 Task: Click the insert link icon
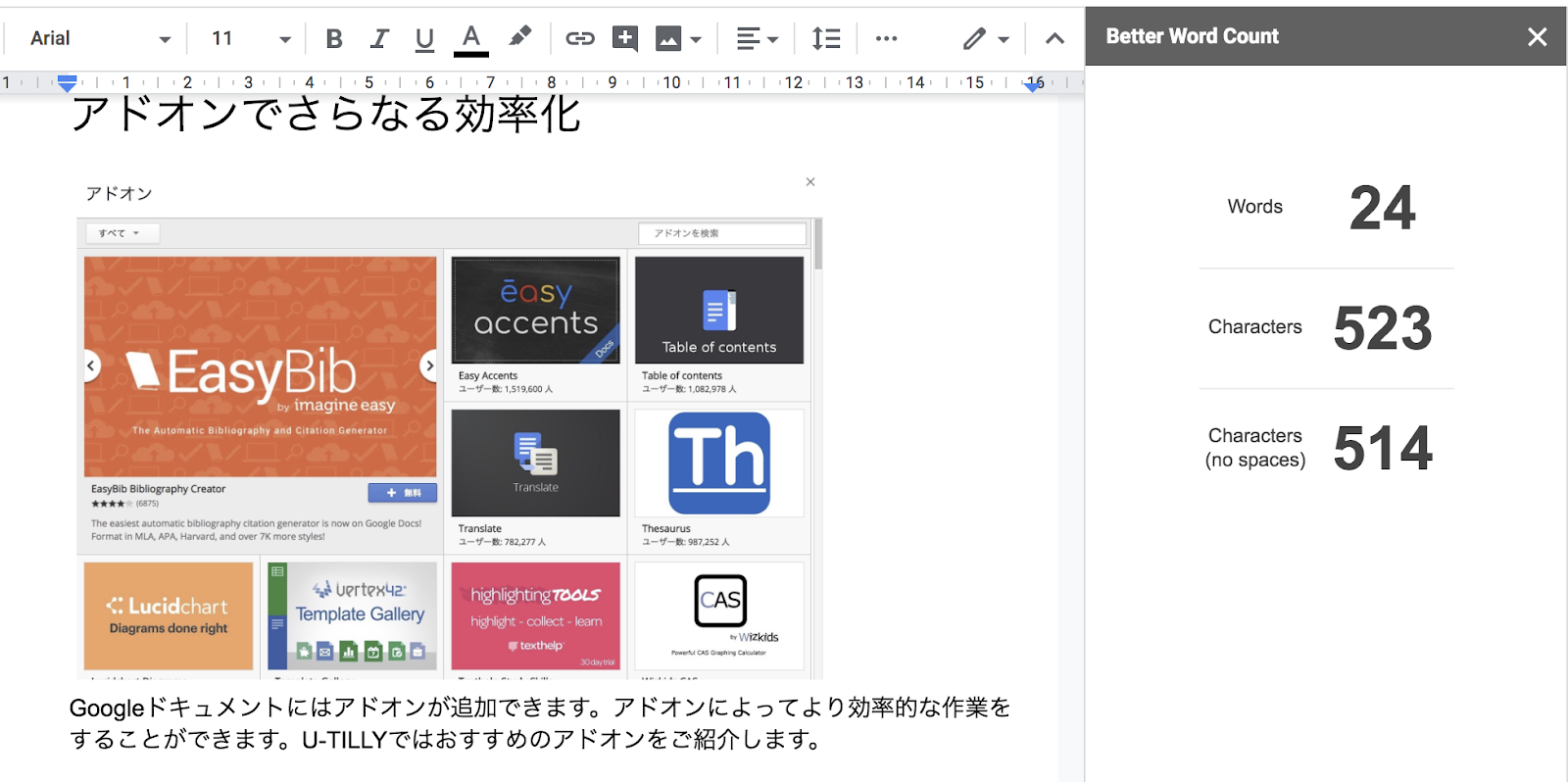tap(580, 39)
